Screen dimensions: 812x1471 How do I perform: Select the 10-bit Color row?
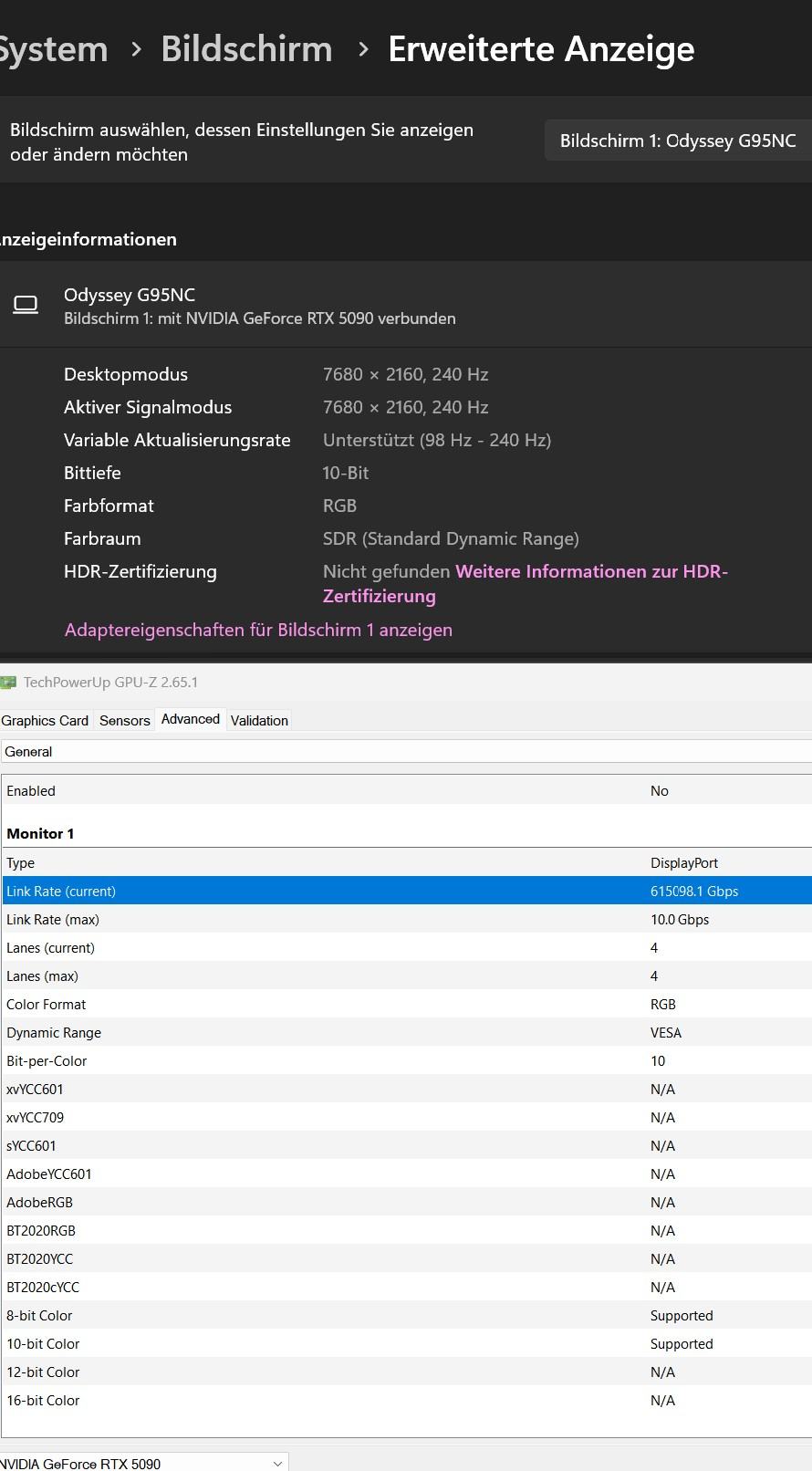coord(406,1343)
